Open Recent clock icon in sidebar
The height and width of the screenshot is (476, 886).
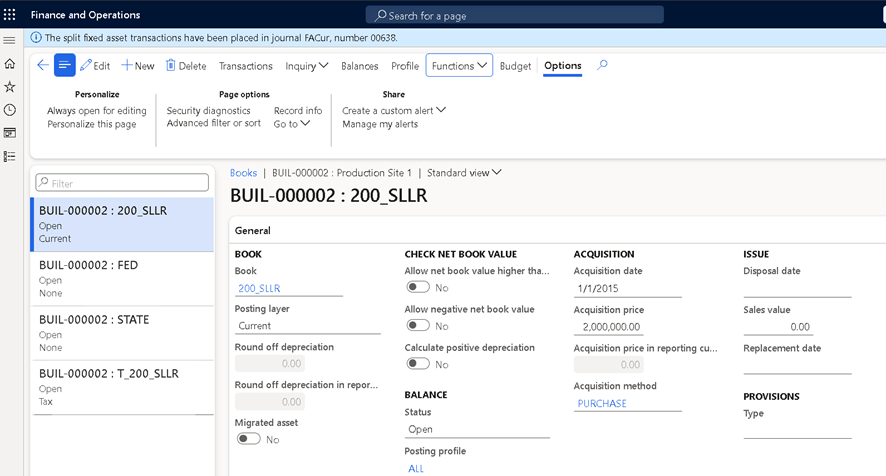point(10,110)
